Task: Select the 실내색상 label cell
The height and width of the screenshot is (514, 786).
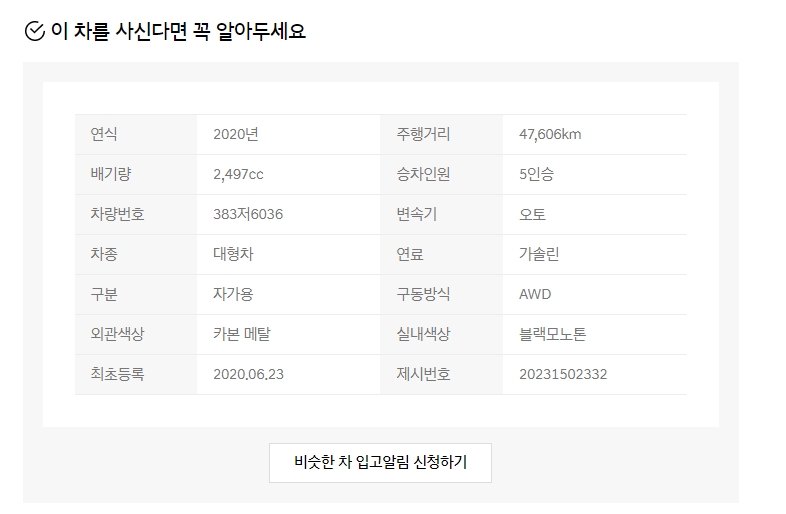Action: (442, 334)
